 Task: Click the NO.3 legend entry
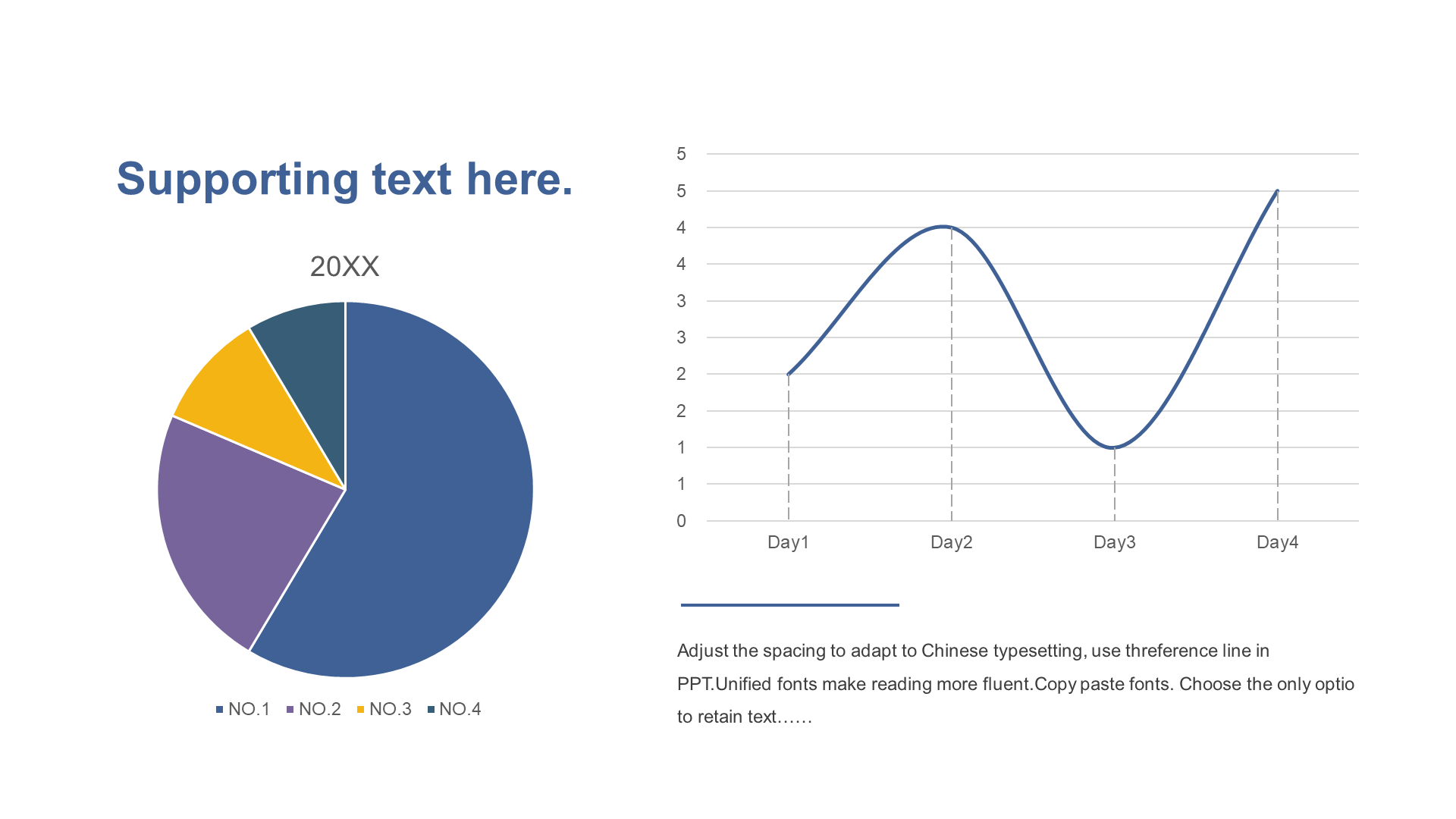click(x=384, y=709)
